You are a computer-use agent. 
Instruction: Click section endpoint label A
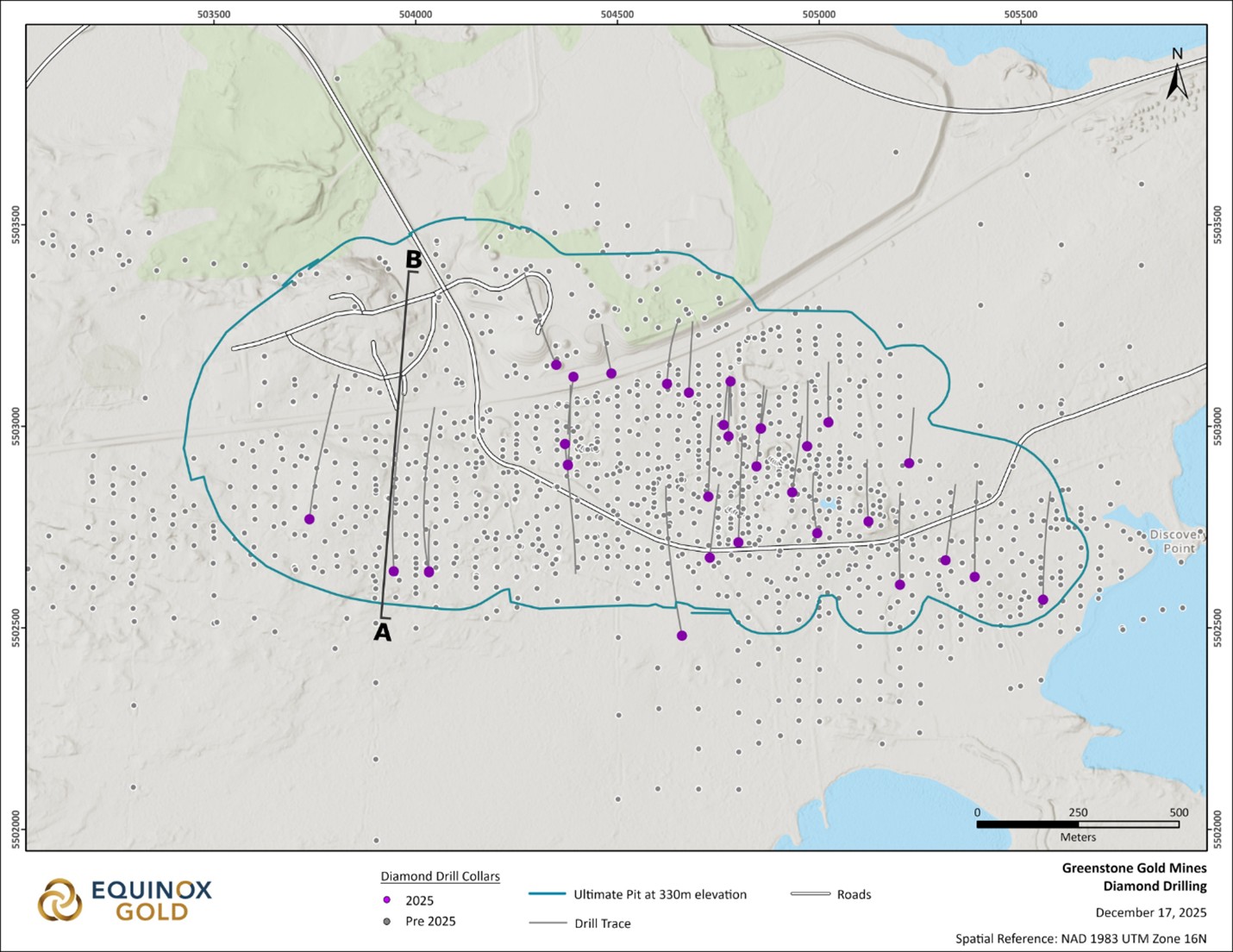point(382,633)
